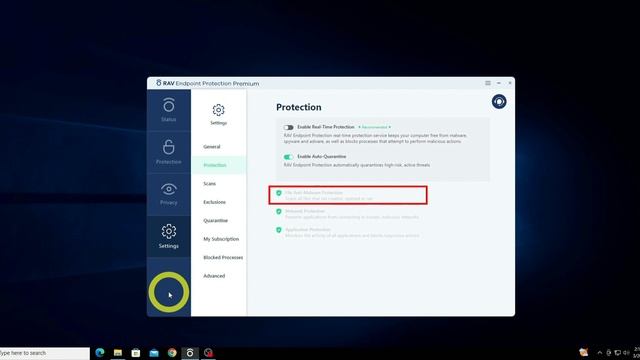Click the red circular app icon on taskbar
Screen dimensions: 640x360
pos(208,353)
